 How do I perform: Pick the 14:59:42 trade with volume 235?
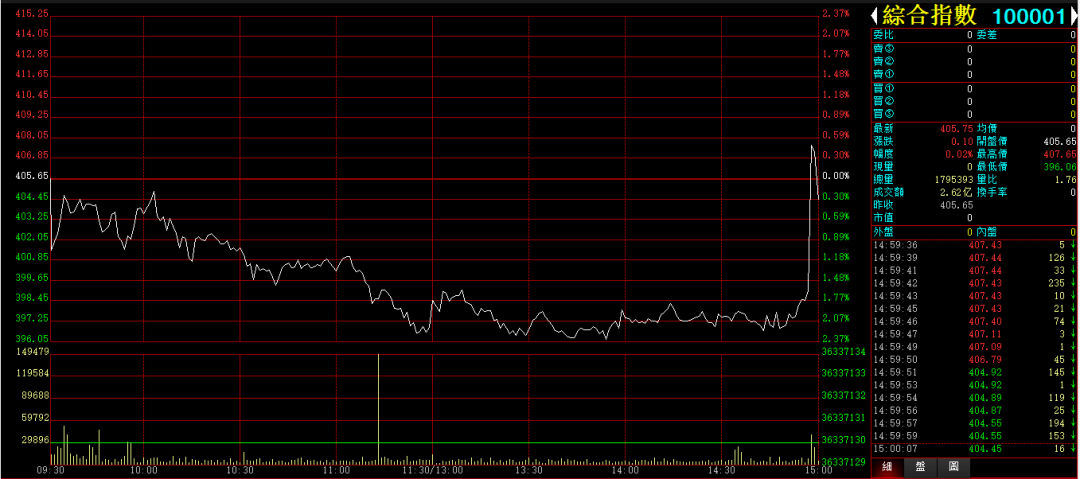click(974, 283)
